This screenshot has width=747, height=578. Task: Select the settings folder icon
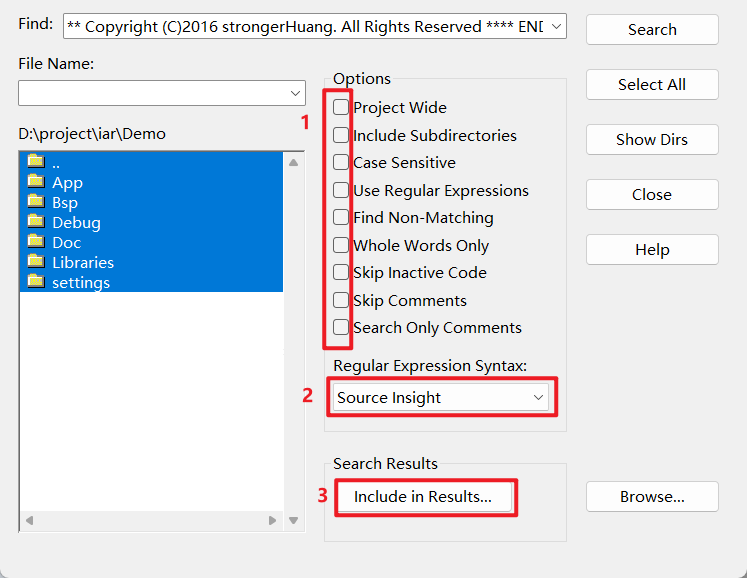pyautogui.click(x=36, y=281)
